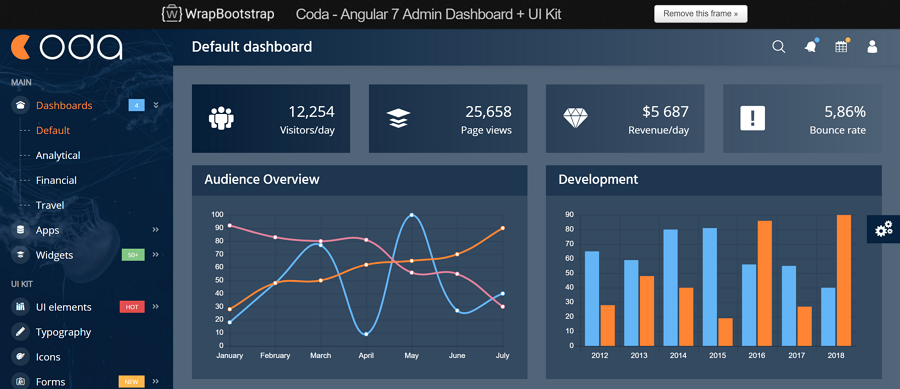Click the orange 2016 bar
Image resolution: width=900 pixels, height=389 pixels.
[765, 283]
